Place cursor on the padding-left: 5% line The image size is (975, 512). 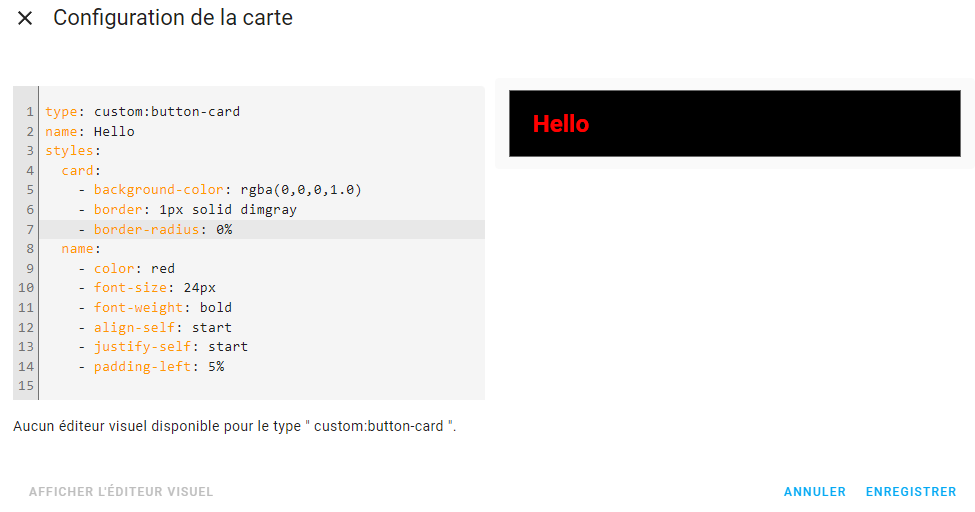pyautogui.click(x=158, y=366)
